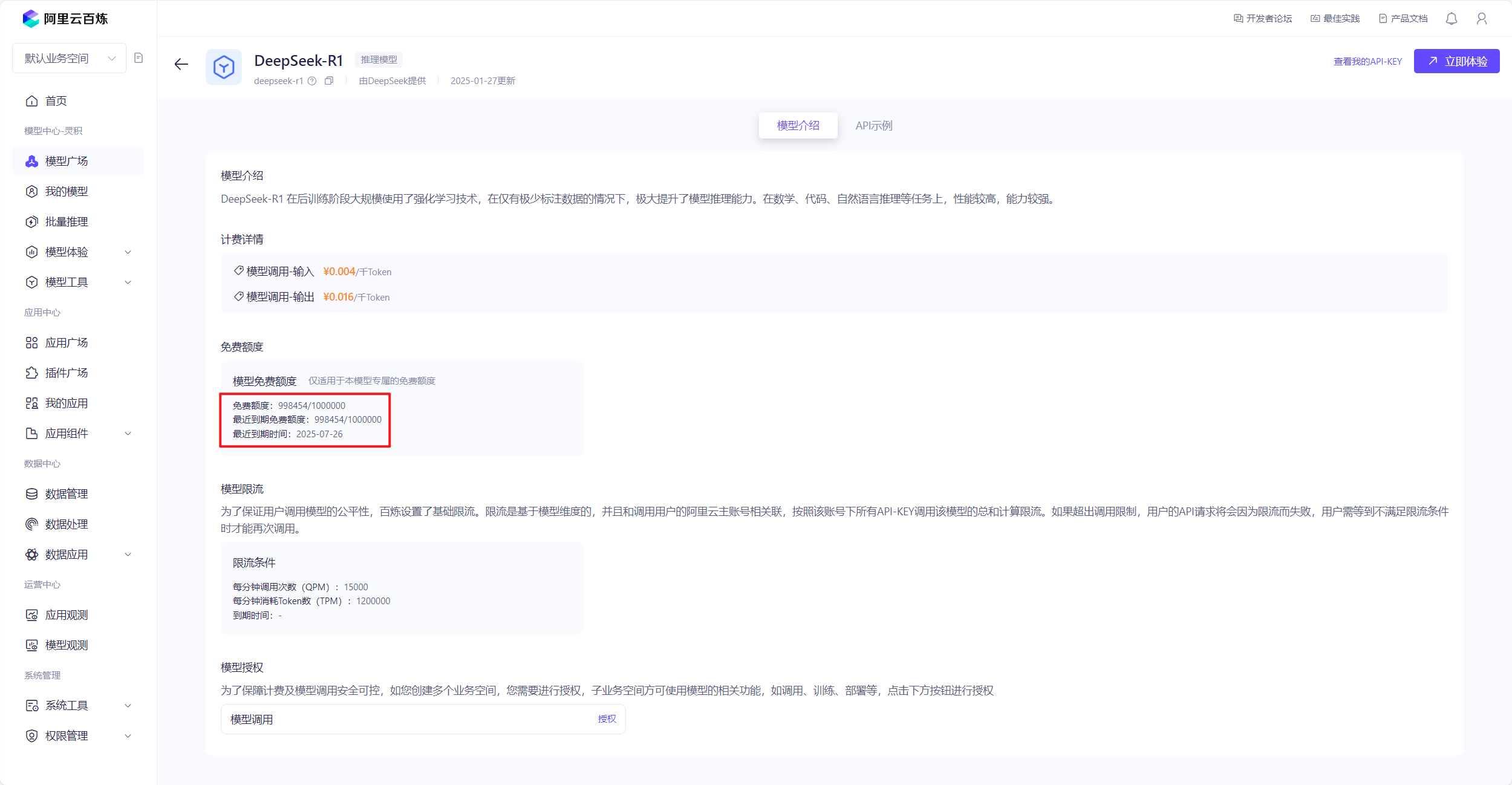Click the 数据应用 atom icon
Image resolution: width=1512 pixels, height=785 pixels.
click(x=32, y=555)
